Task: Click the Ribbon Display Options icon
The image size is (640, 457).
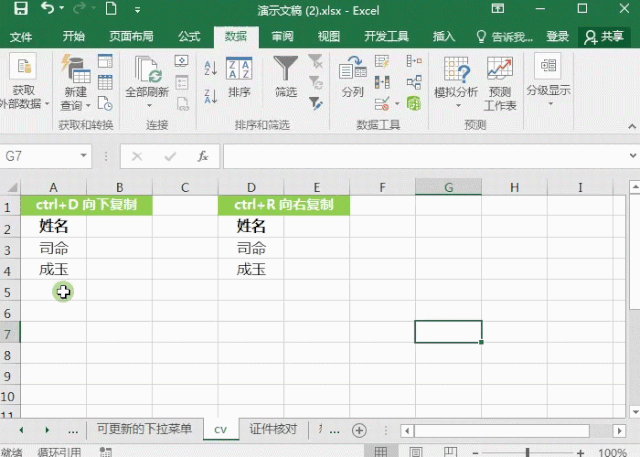Action: (498, 8)
